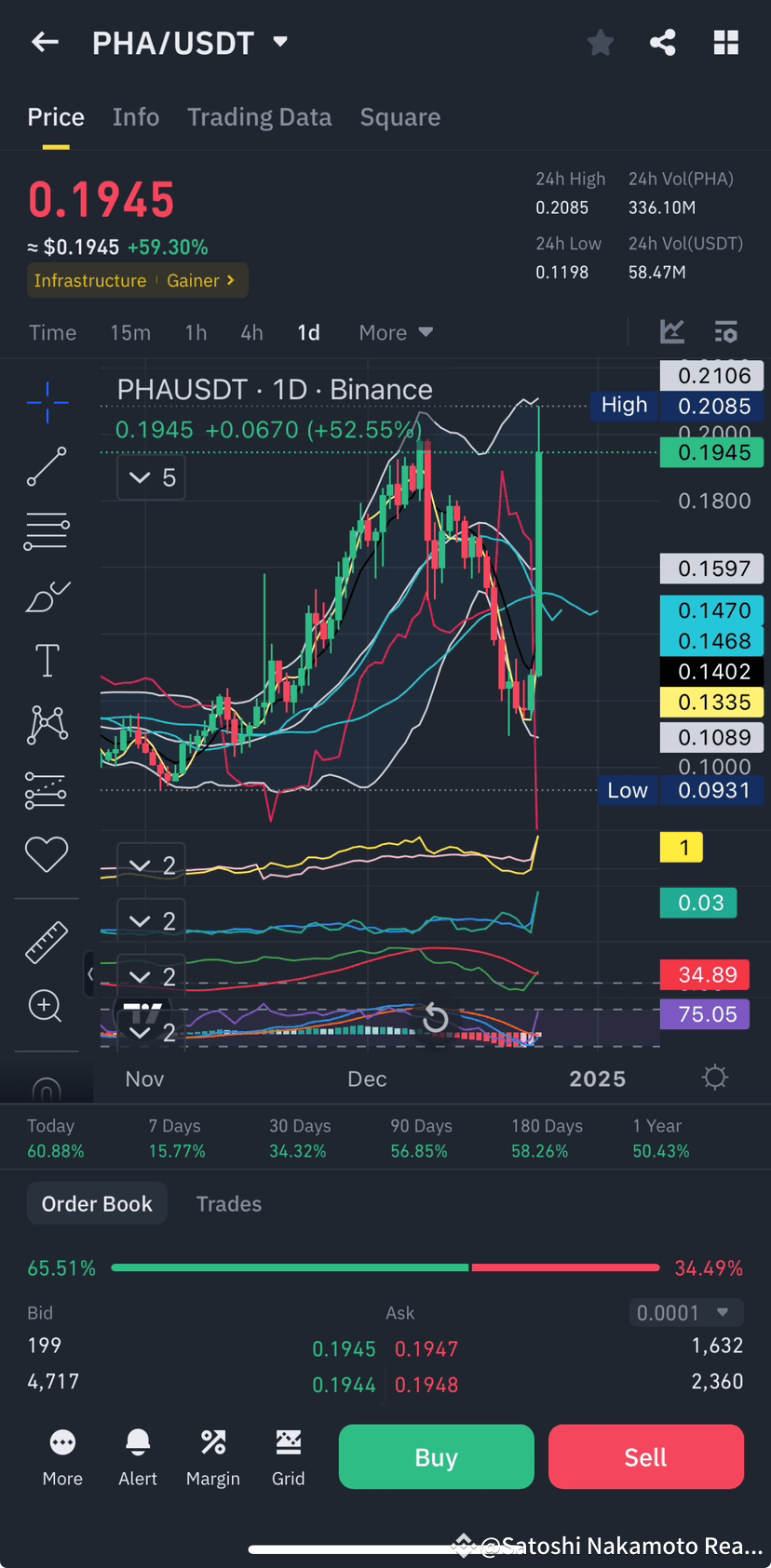Viewport: 771px width, 1568px height.
Task: View 1 Year 50.43% performance
Action: click(661, 1138)
